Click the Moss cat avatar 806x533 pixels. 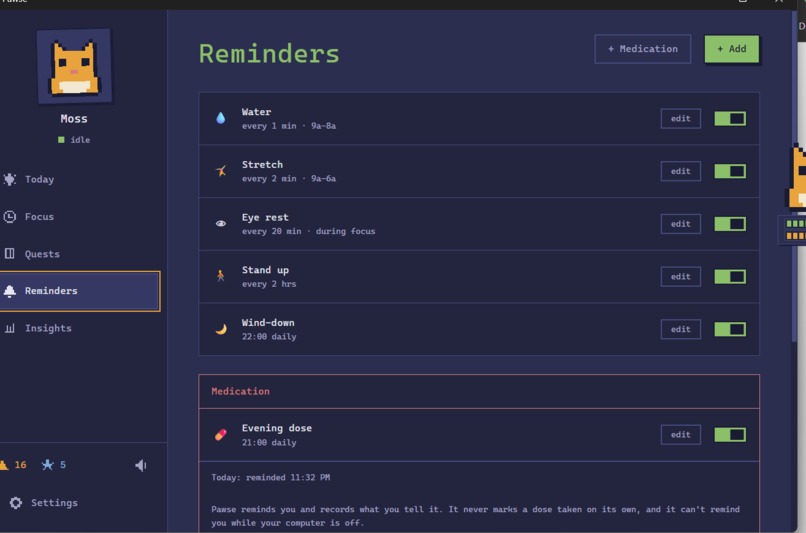point(75,66)
